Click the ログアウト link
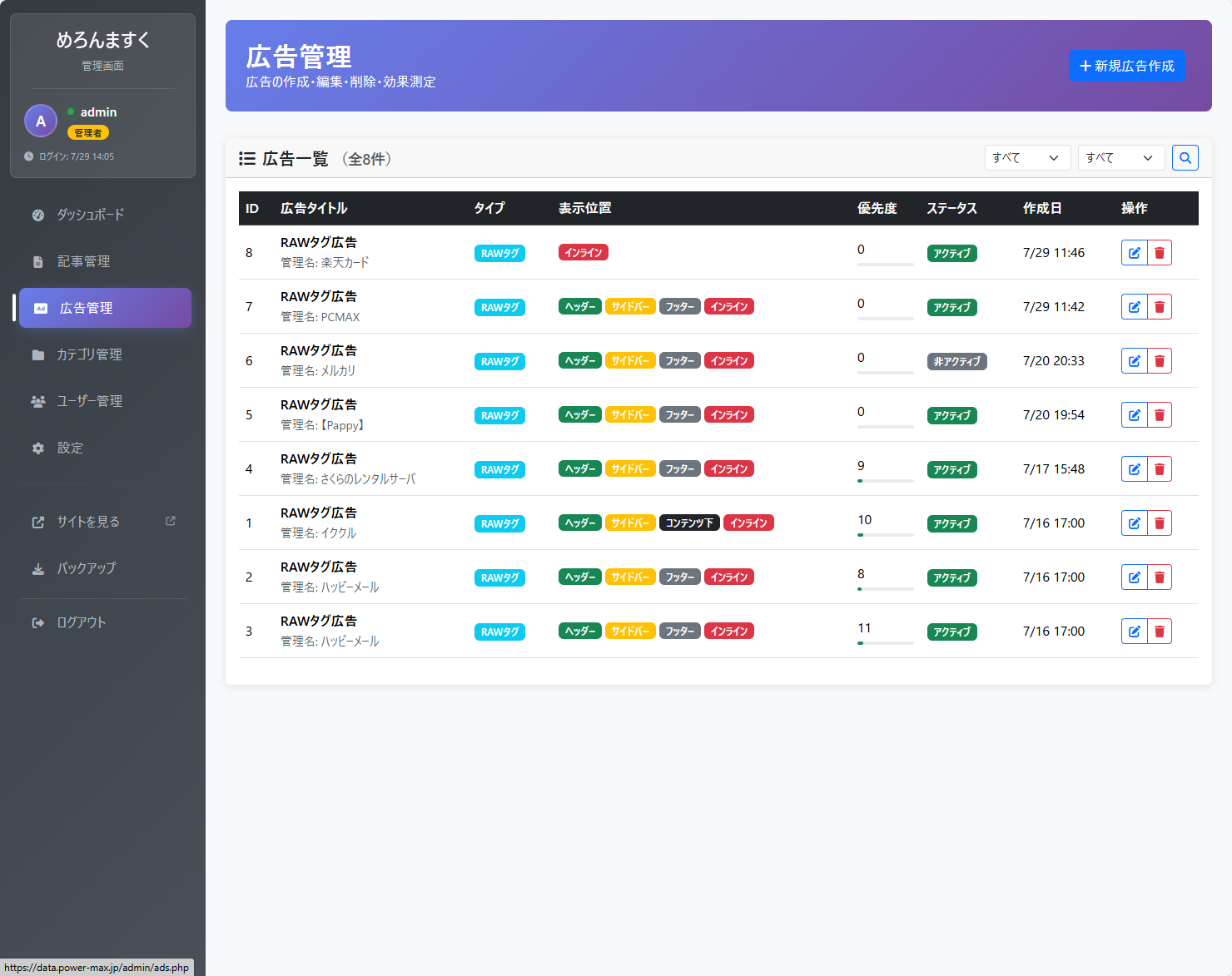The height and width of the screenshot is (976, 1232). (81, 622)
